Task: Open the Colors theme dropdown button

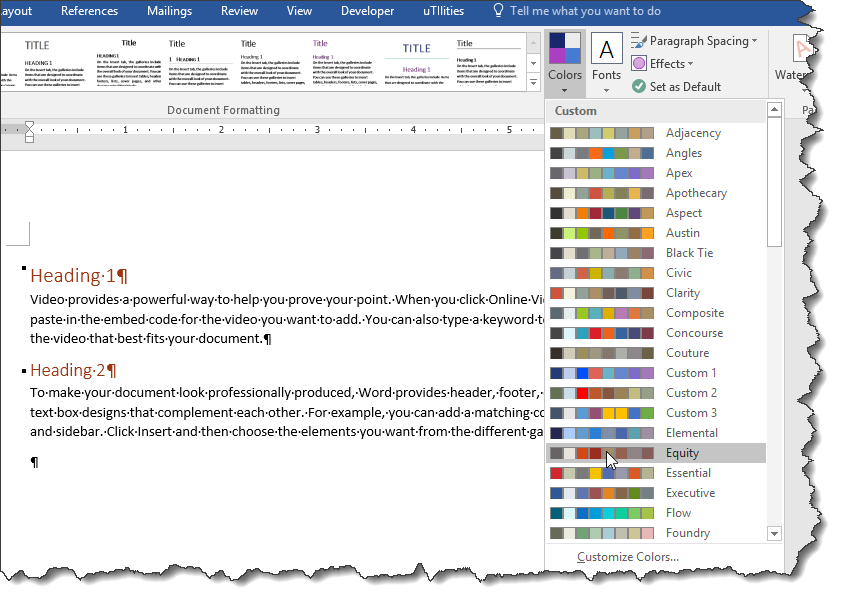Action: [565, 64]
